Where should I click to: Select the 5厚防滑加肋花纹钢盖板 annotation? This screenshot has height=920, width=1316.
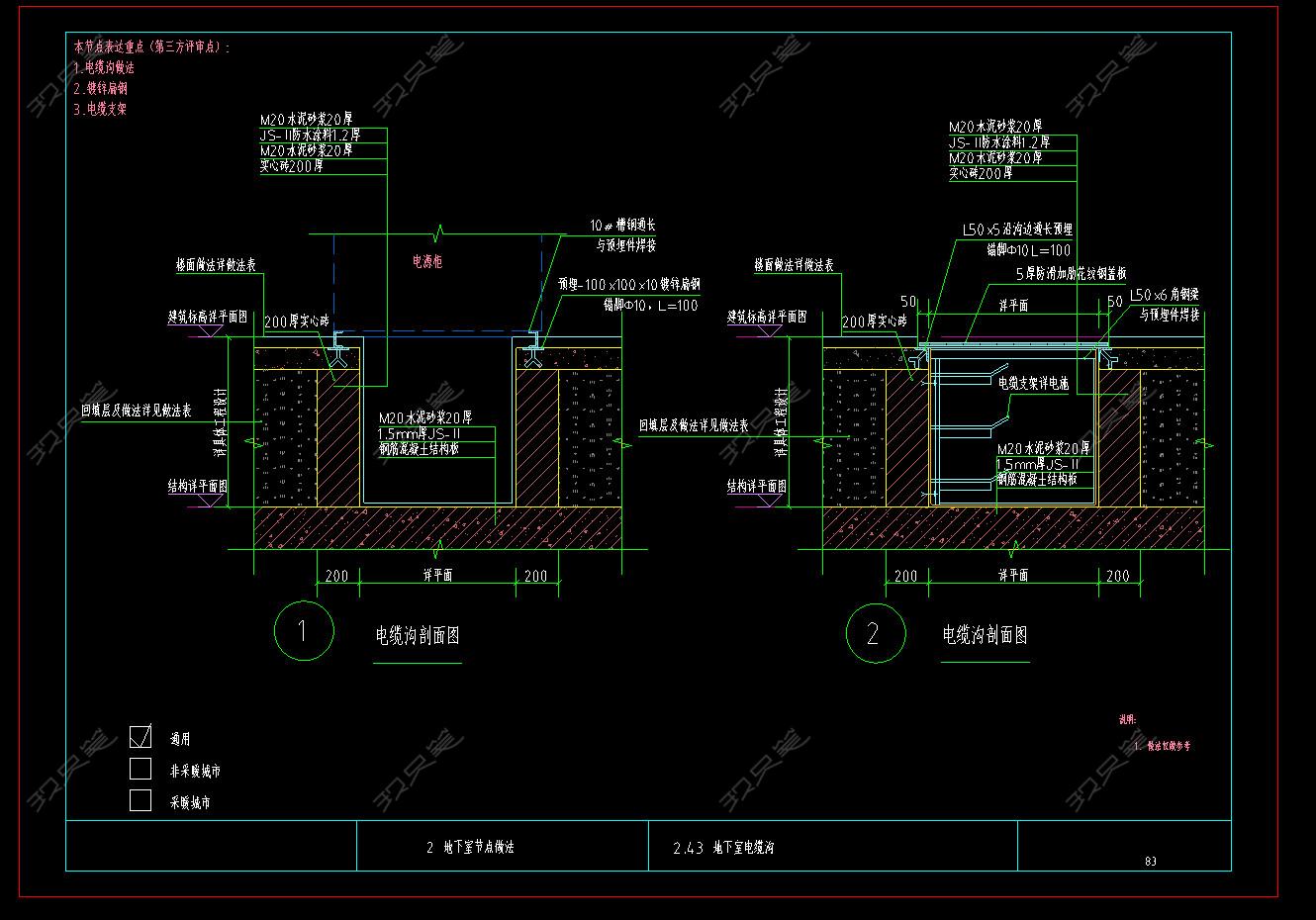pyautogui.click(x=1071, y=274)
